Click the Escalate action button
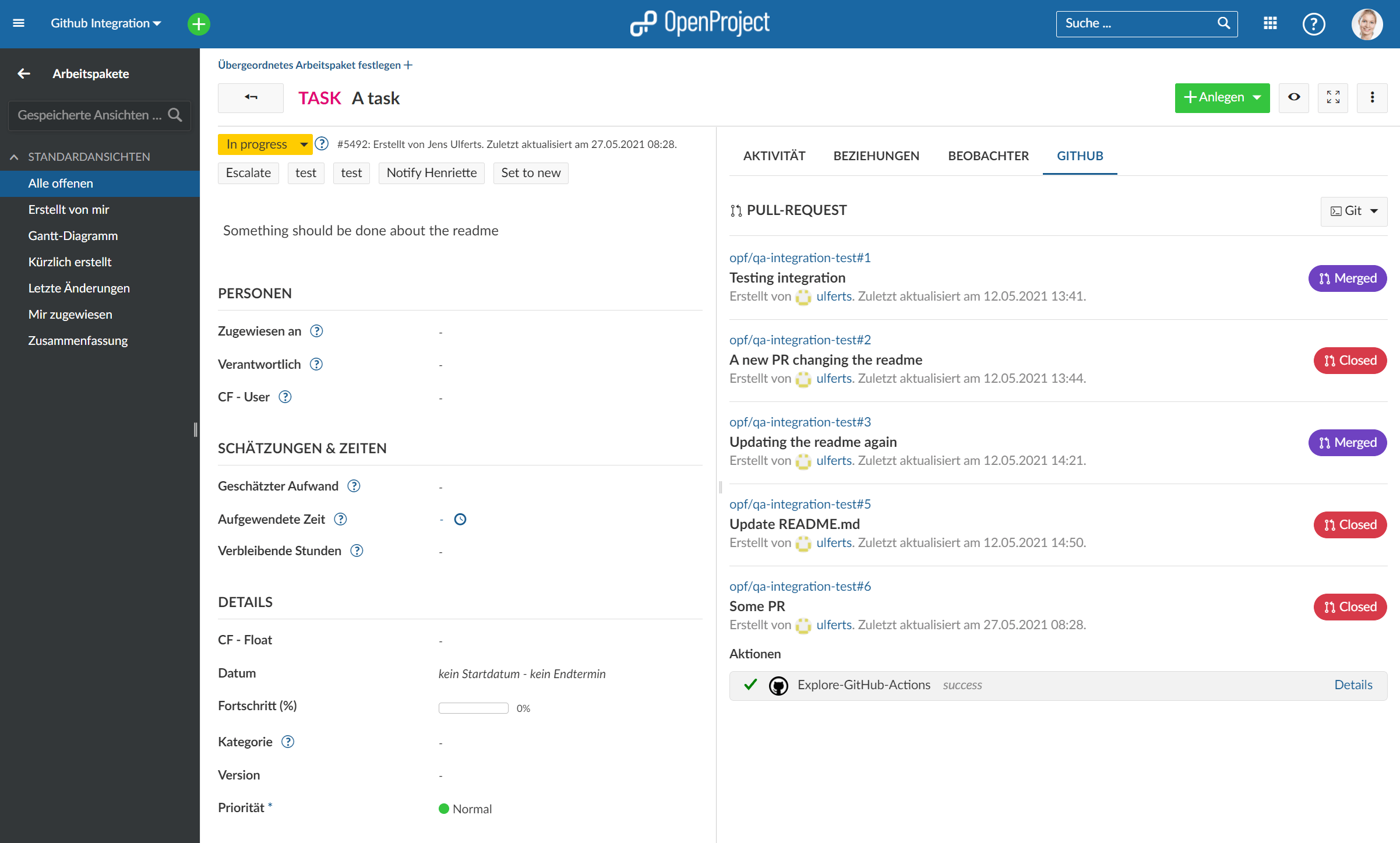This screenshot has height=843, width=1400. pyautogui.click(x=247, y=173)
